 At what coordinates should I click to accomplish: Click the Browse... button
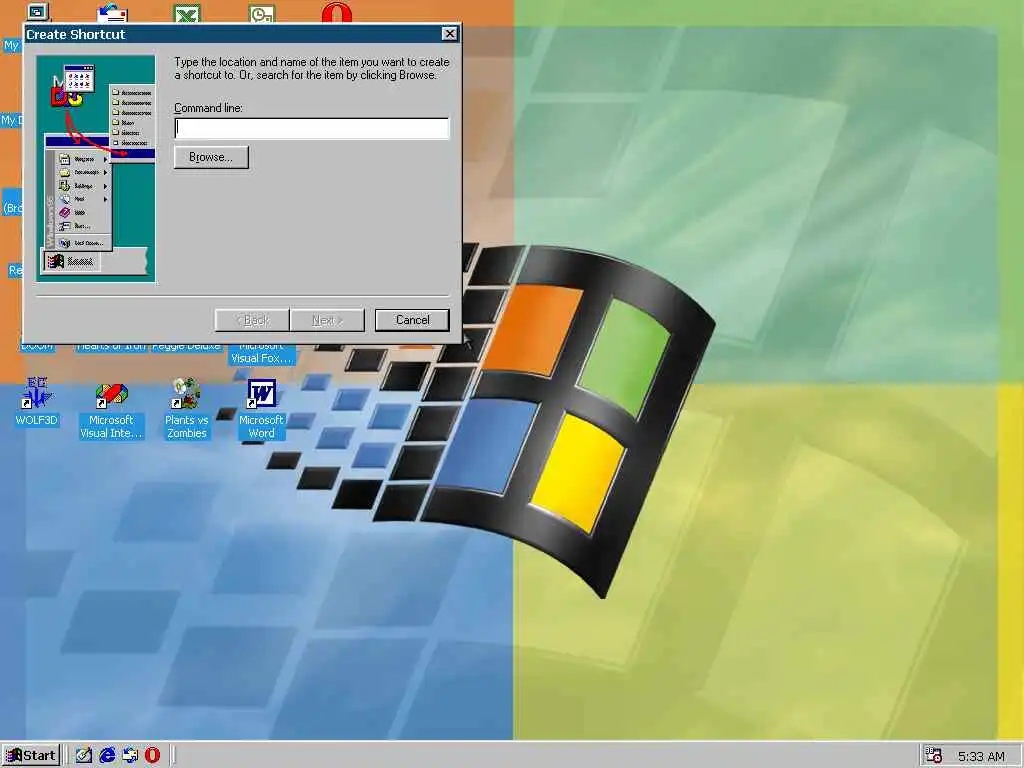pos(211,157)
